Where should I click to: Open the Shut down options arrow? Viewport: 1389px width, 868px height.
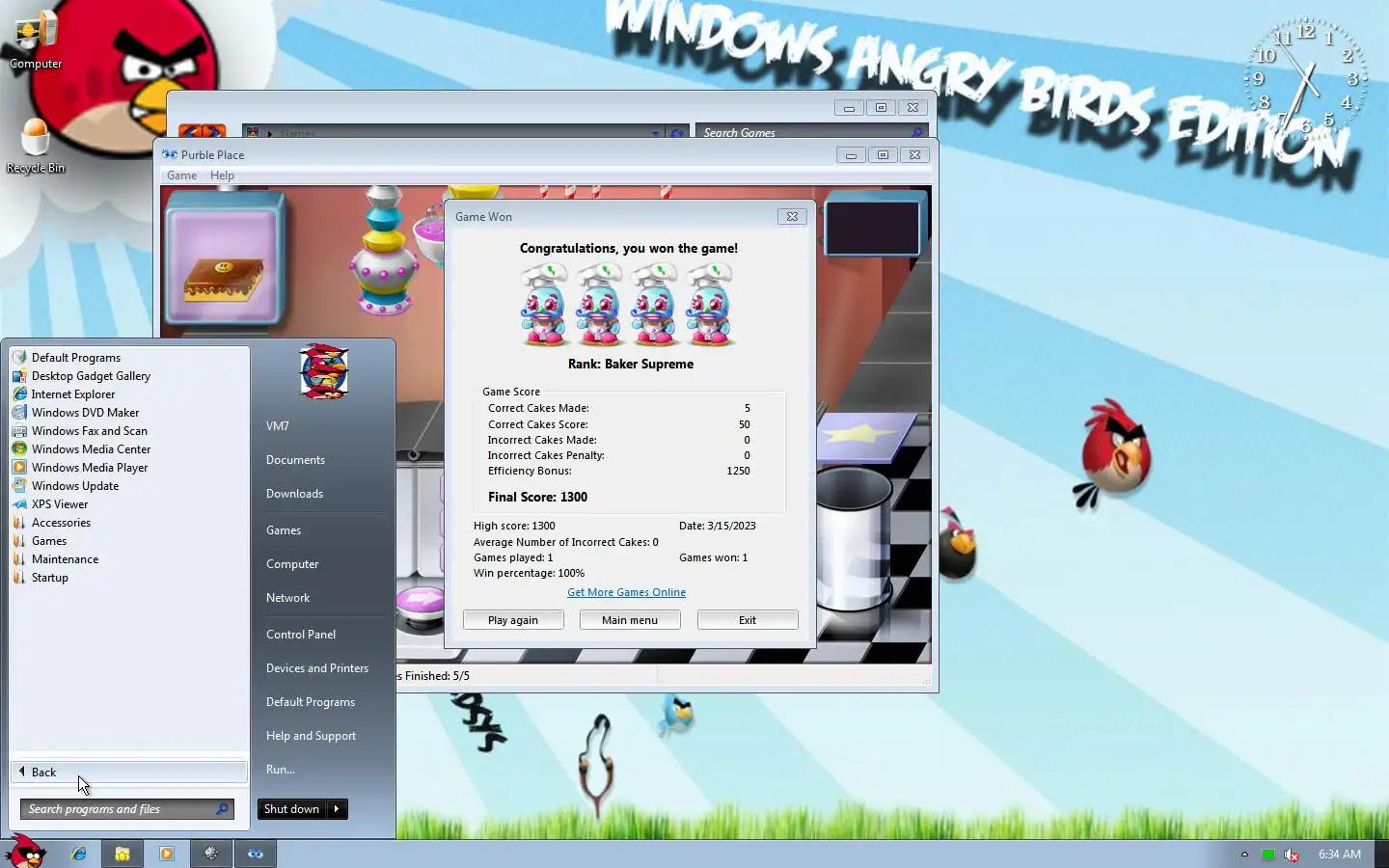(x=337, y=809)
